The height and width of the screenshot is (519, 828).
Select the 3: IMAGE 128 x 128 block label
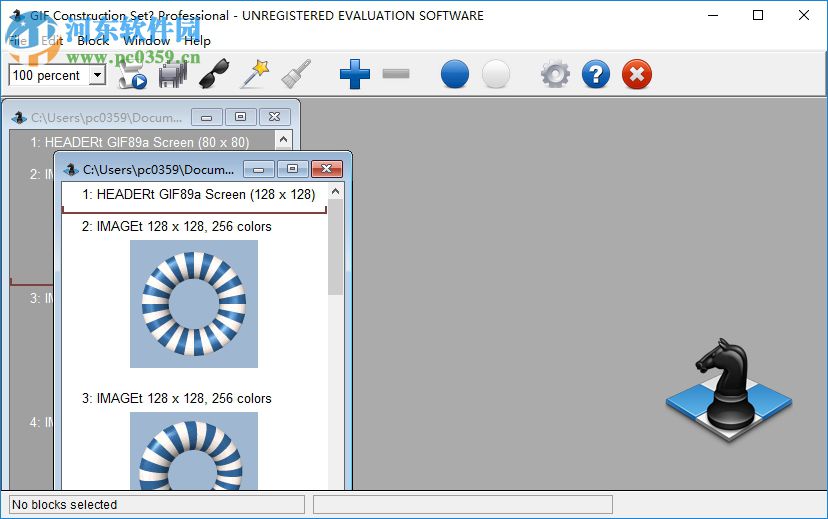(x=176, y=399)
